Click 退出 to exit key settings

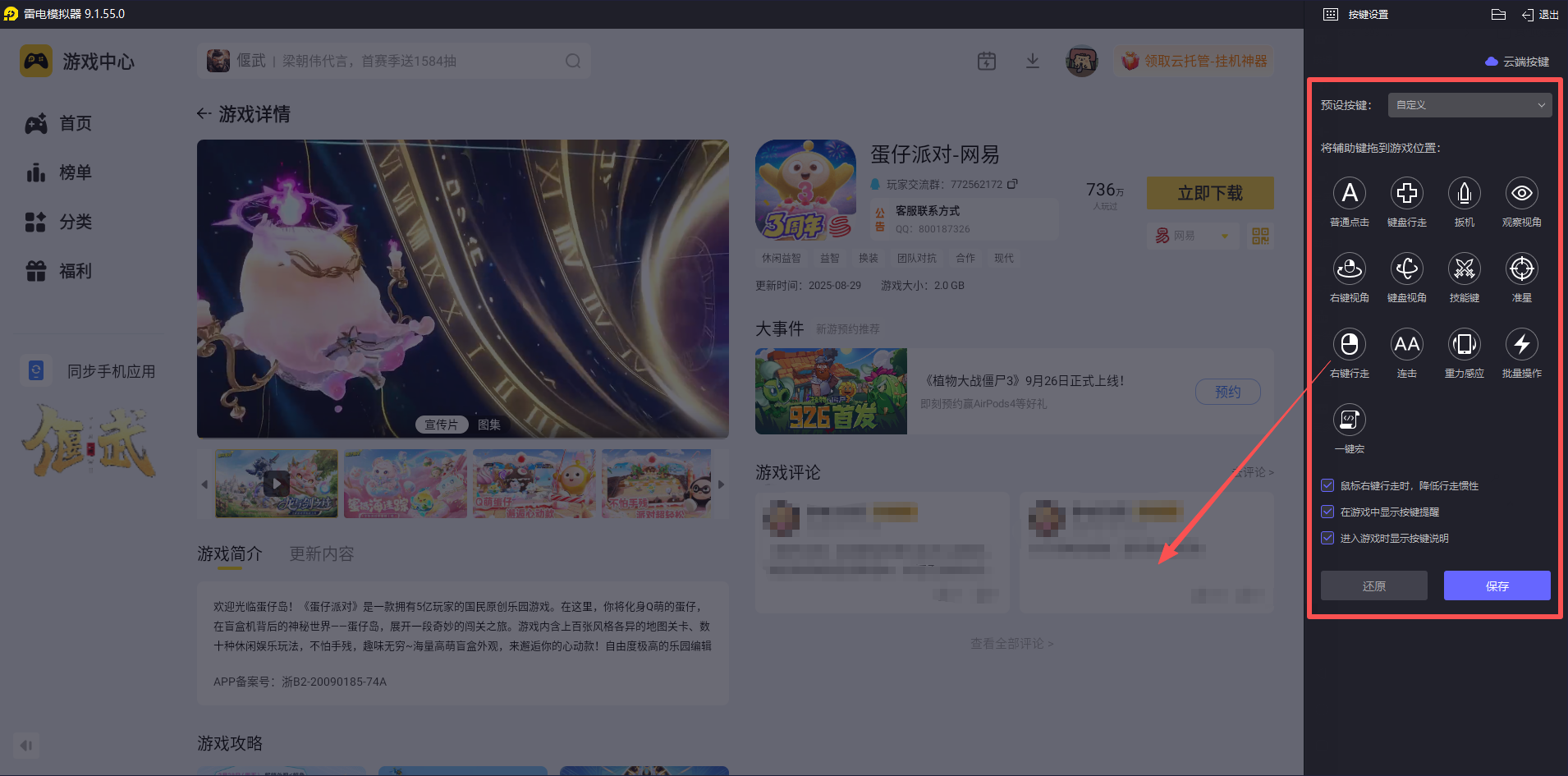click(1540, 15)
